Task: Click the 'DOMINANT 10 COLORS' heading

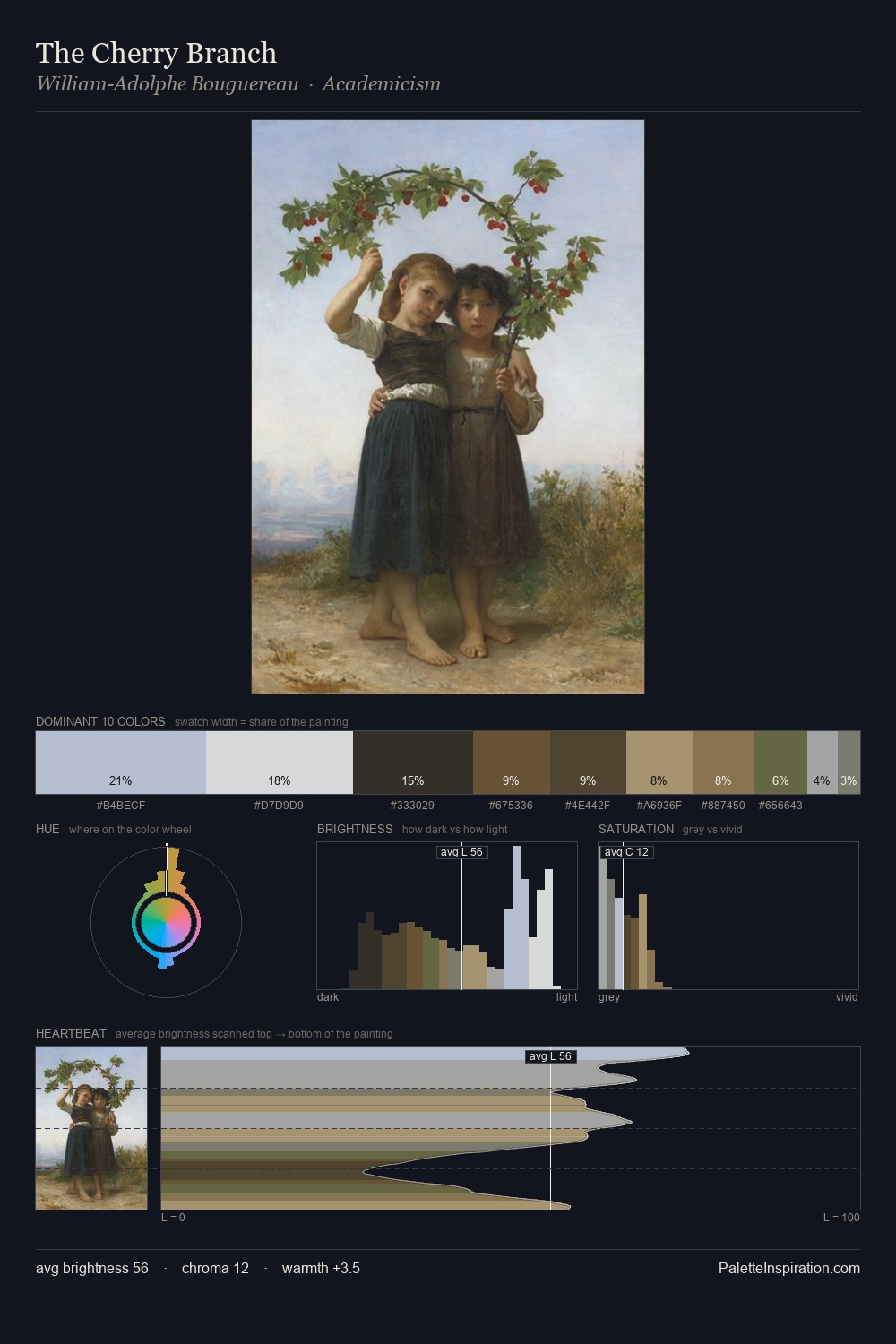Action: (x=100, y=721)
